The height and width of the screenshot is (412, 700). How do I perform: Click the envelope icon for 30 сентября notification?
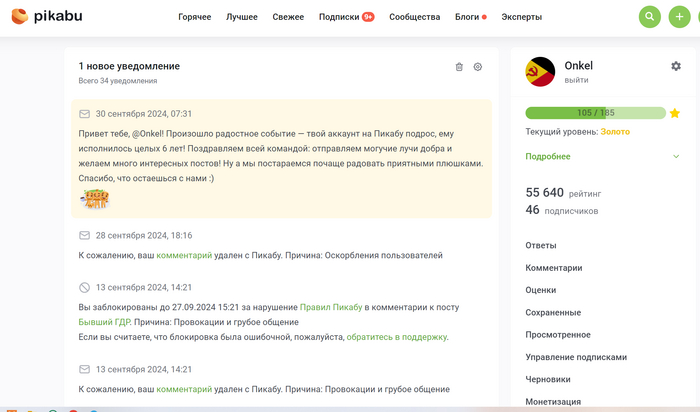[x=84, y=114]
